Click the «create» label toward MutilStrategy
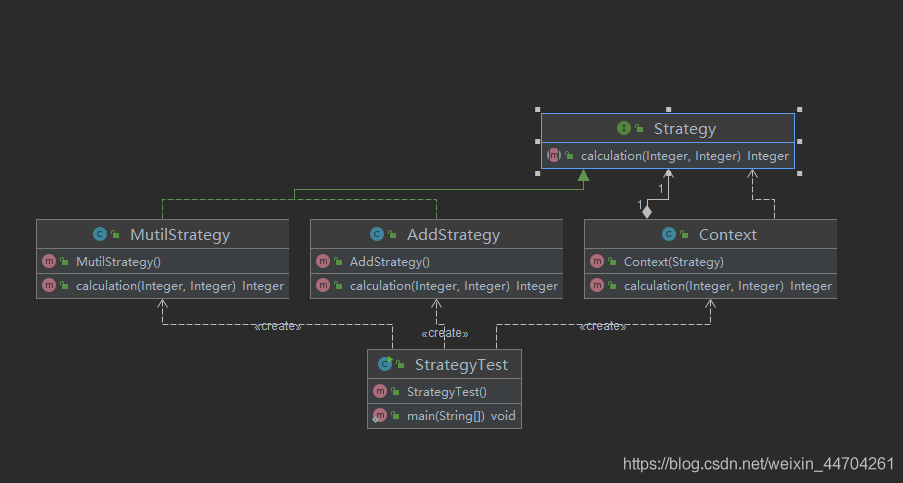This screenshot has width=903, height=483. [278, 326]
